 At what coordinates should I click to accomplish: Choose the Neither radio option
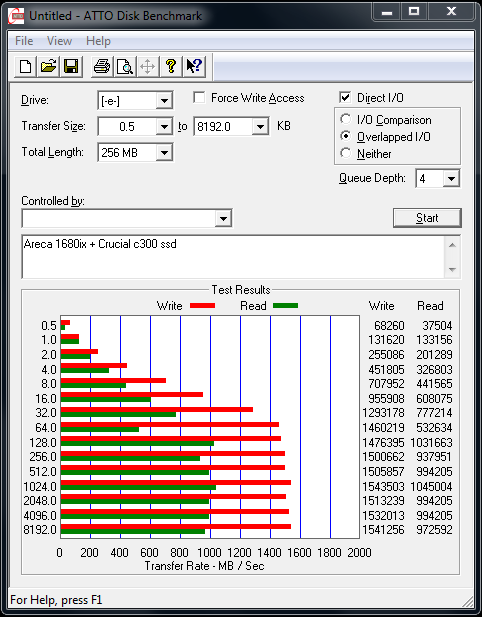(345, 153)
